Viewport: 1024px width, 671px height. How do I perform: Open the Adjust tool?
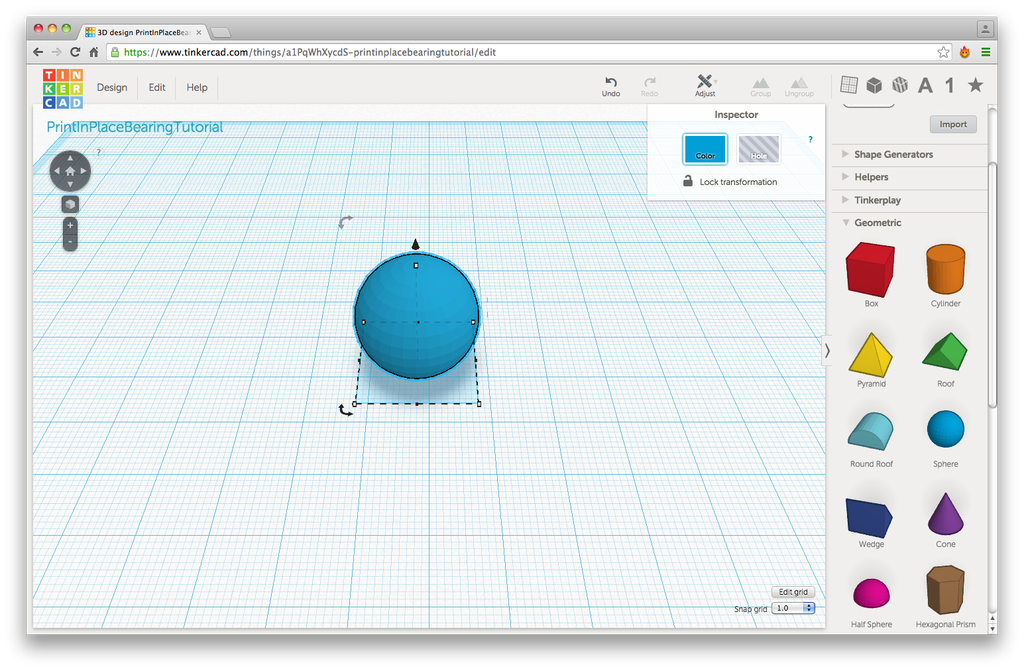[705, 86]
